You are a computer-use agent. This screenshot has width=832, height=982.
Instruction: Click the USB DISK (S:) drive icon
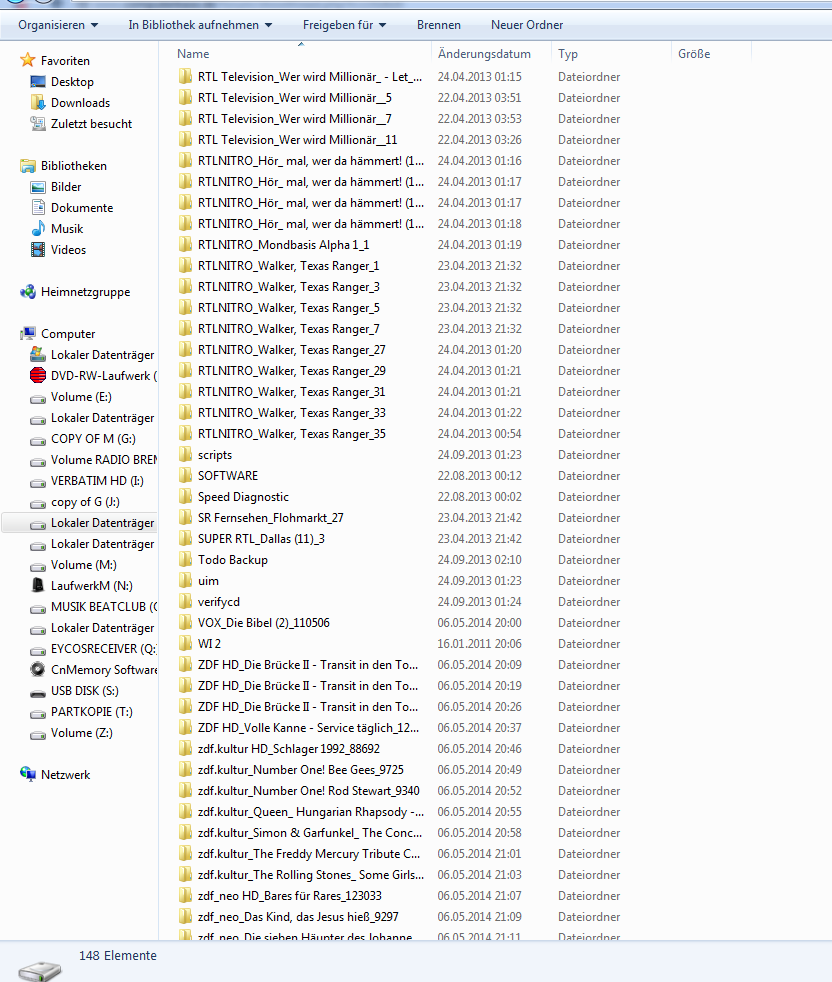pos(38,692)
